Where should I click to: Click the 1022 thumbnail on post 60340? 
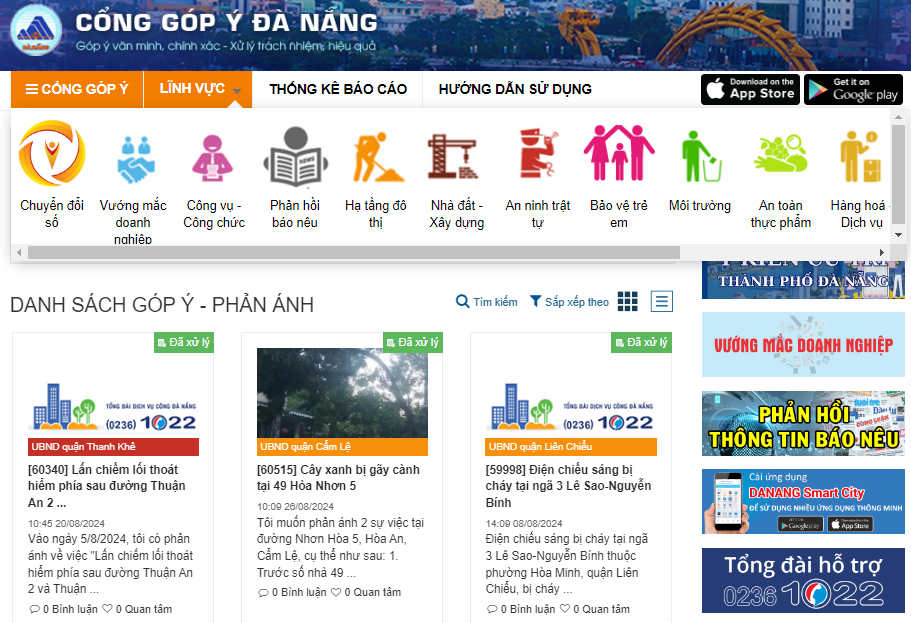click(x=113, y=407)
